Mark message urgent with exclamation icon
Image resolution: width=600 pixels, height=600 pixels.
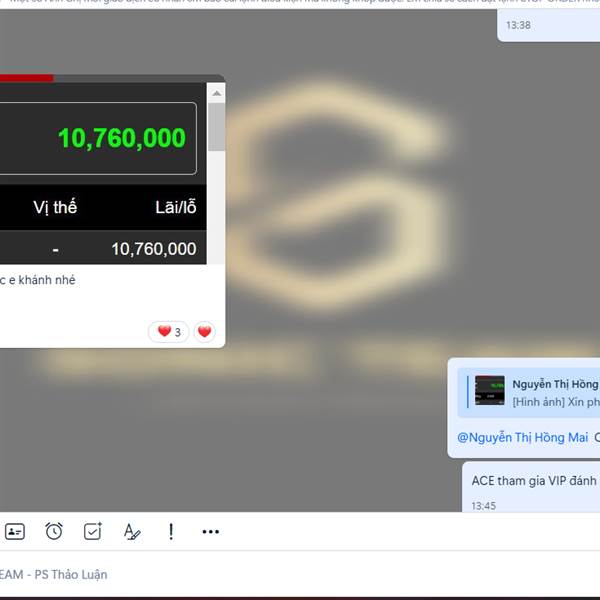(x=171, y=532)
